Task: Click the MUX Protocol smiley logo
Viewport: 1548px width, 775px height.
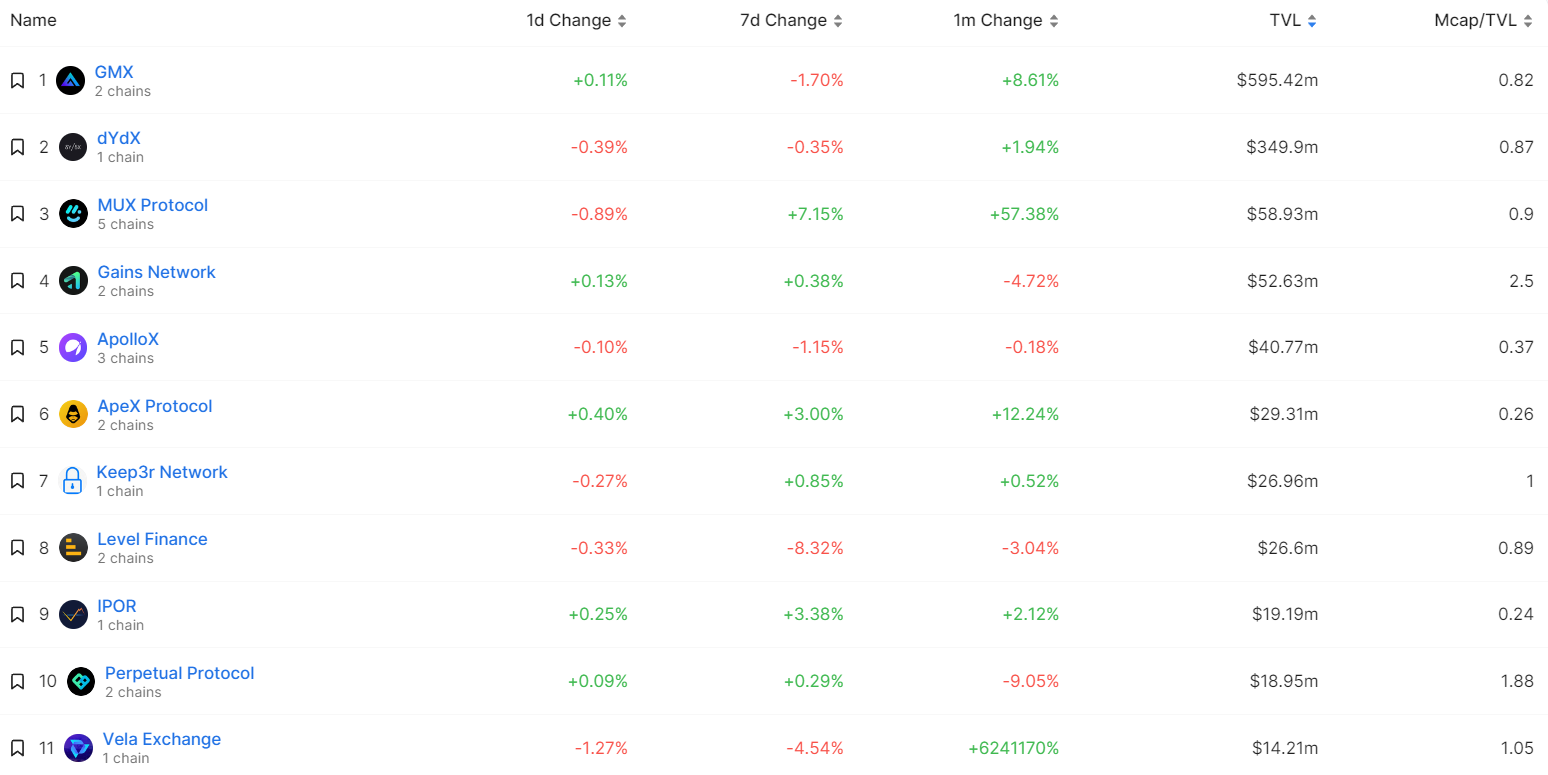Action: point(73,214)
